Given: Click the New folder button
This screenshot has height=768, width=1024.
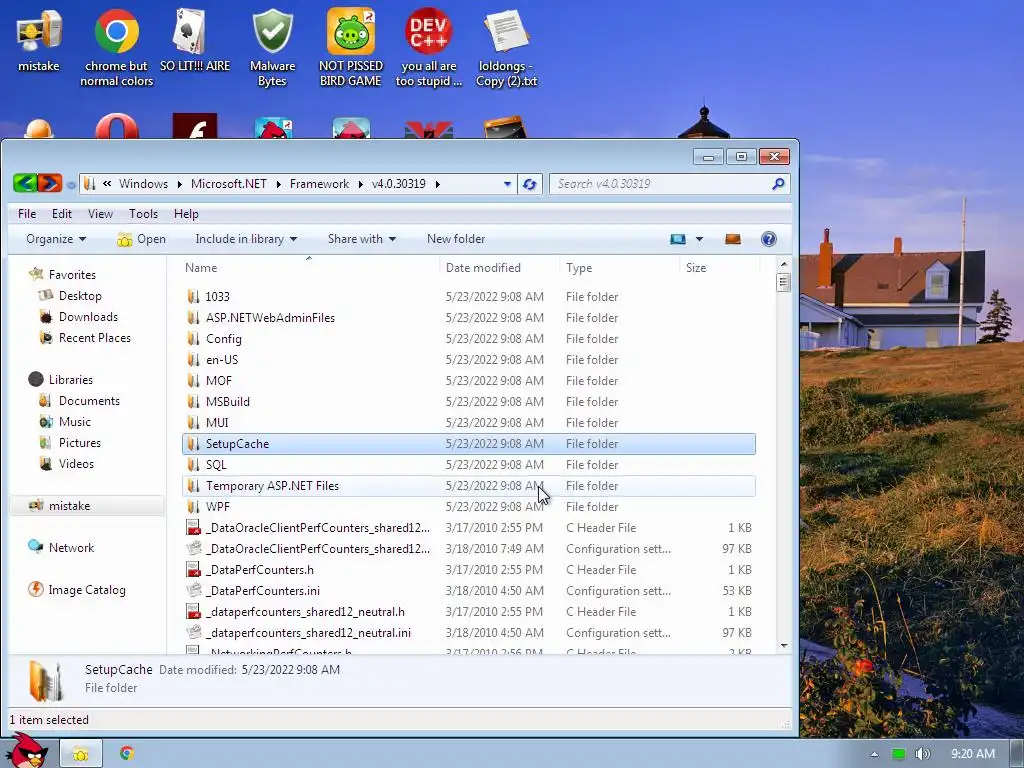Looking at the screenshot, I should (456, 239).
